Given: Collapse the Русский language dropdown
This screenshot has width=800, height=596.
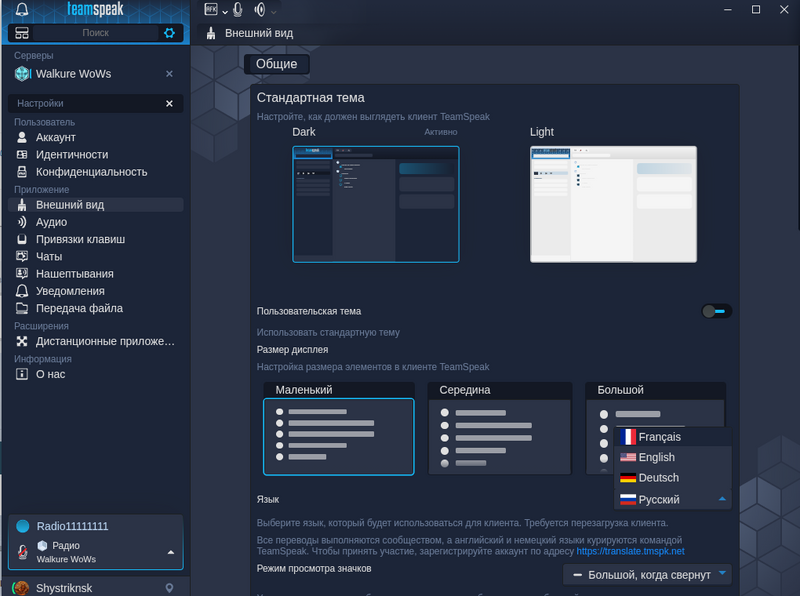Looking at the screenshot, I should pyautogui.click(x=673, y=499).
